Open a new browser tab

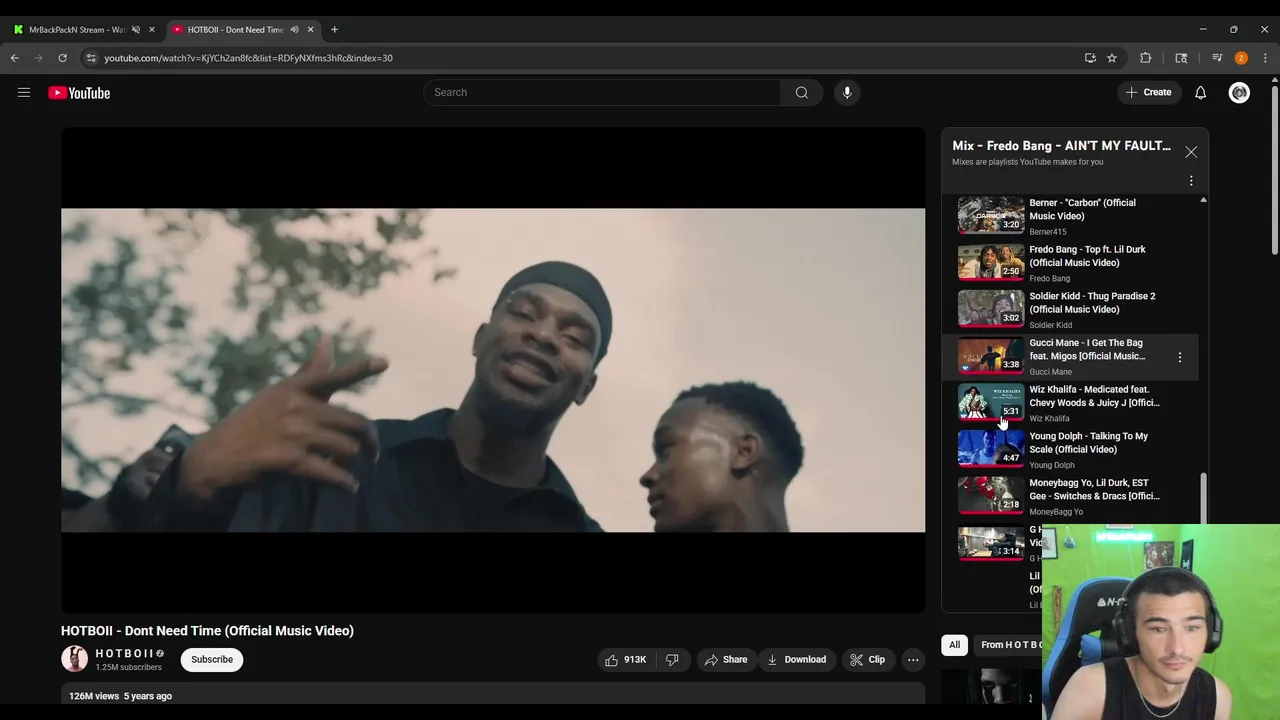point(334,30)
